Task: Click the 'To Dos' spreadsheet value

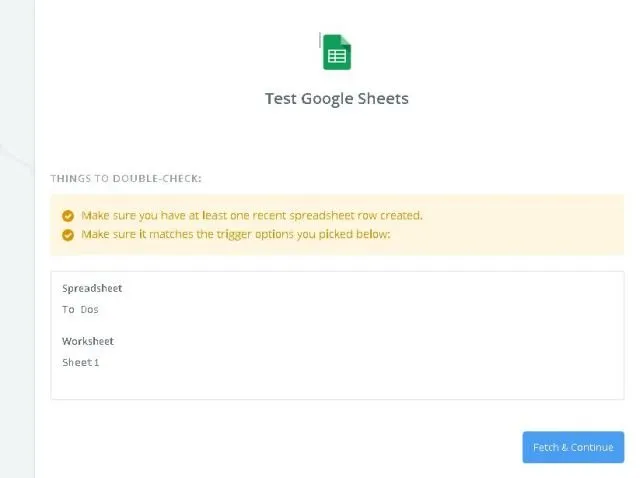Action: coord(80,309)
